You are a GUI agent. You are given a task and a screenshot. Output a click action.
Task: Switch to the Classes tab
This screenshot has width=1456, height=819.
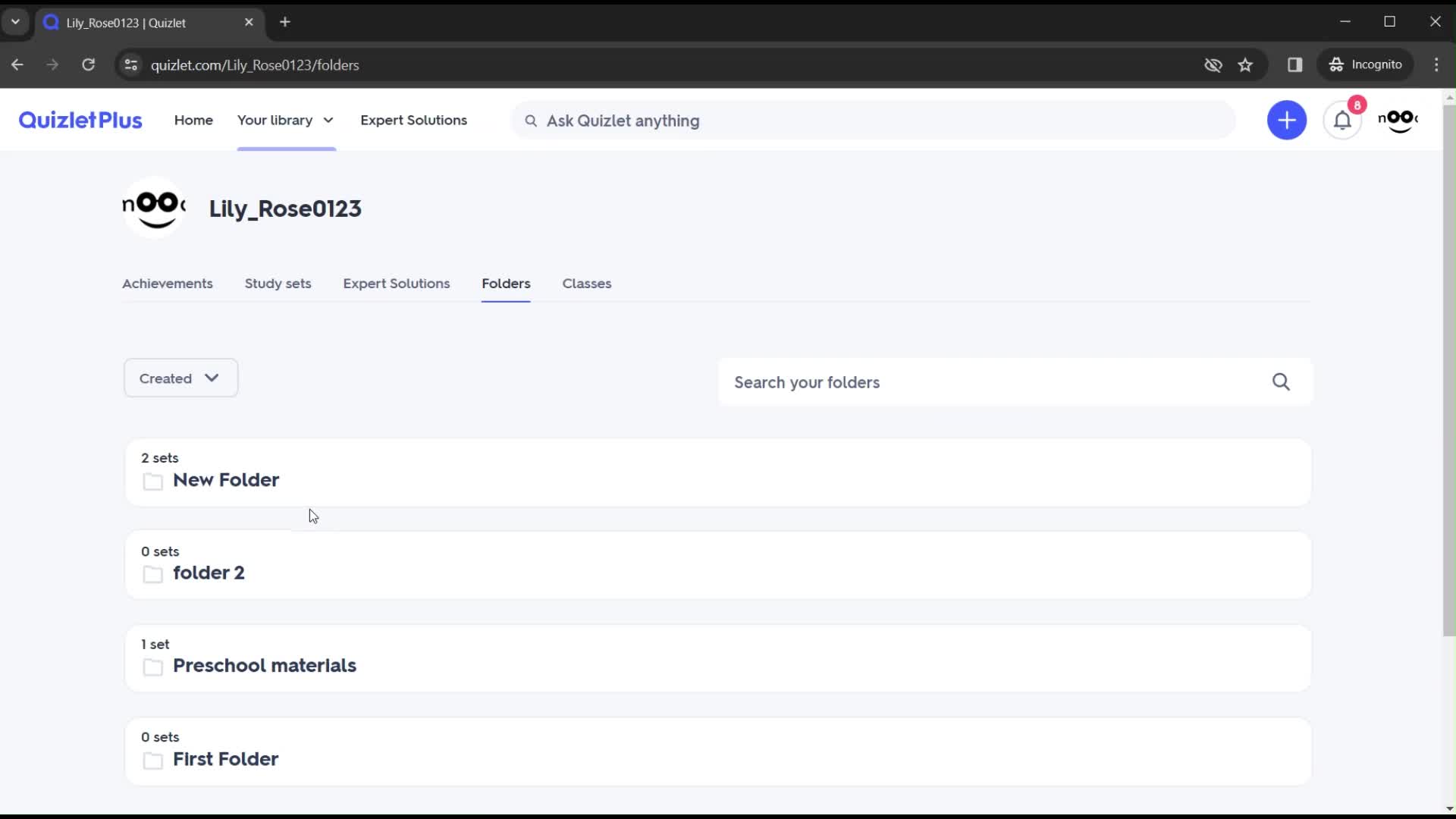587,283
